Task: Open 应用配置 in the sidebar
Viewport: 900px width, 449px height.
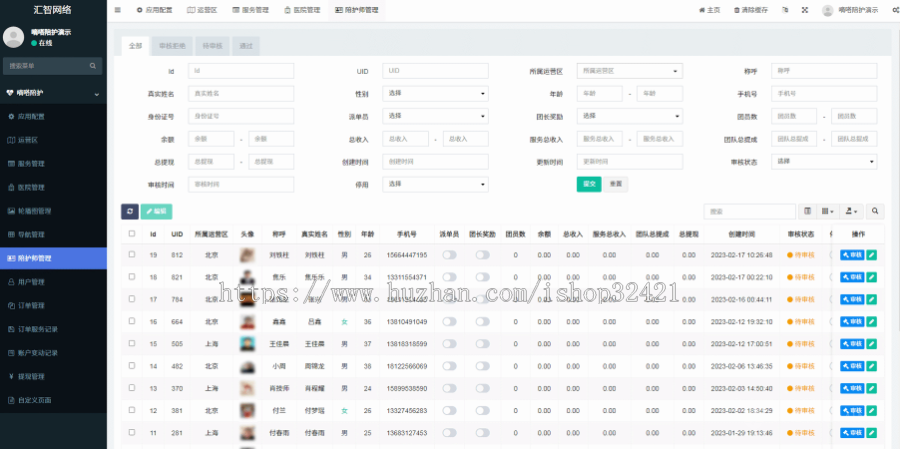Action: coord(53,116)
